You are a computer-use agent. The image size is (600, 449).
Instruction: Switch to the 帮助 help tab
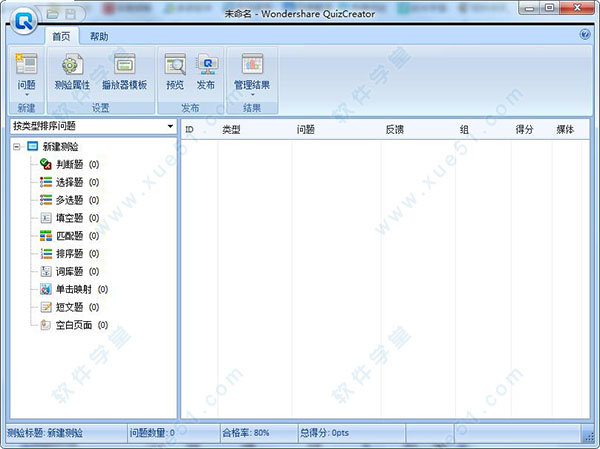(x=99, y=36)
